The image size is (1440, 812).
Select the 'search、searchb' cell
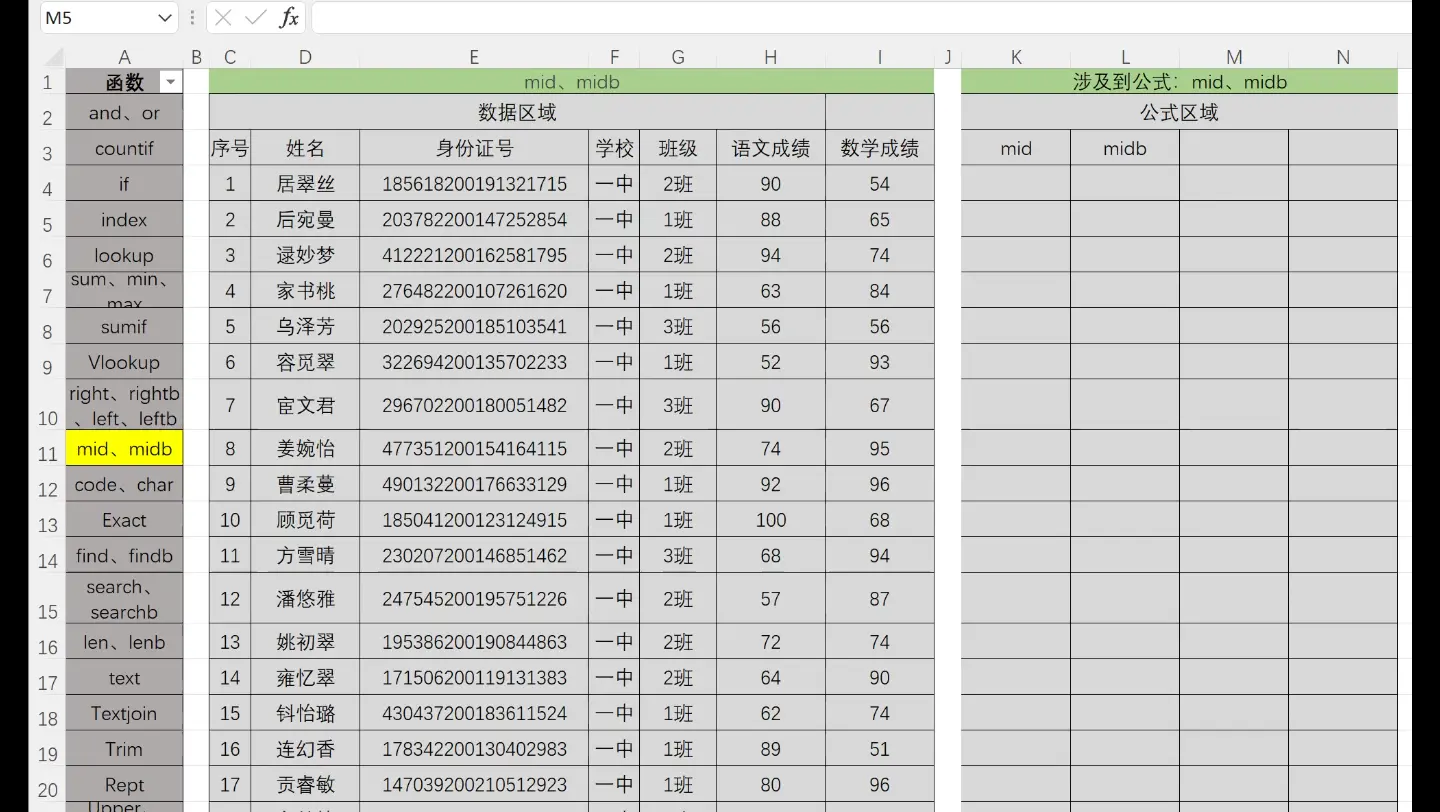click(x=124, y=599)
